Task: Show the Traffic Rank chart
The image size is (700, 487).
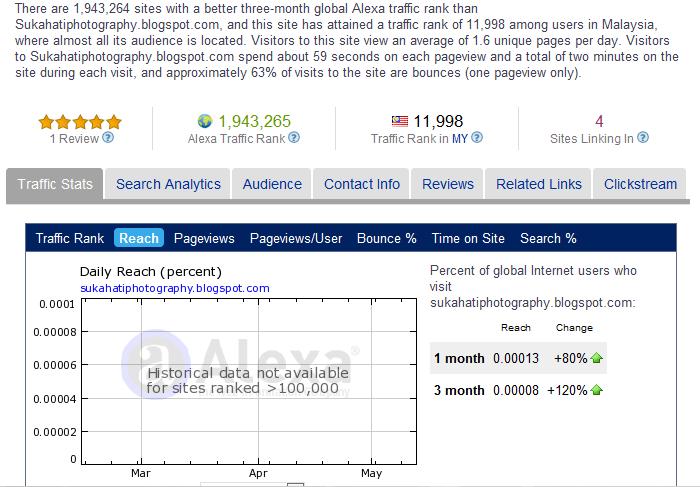Action: pos(70,238)
